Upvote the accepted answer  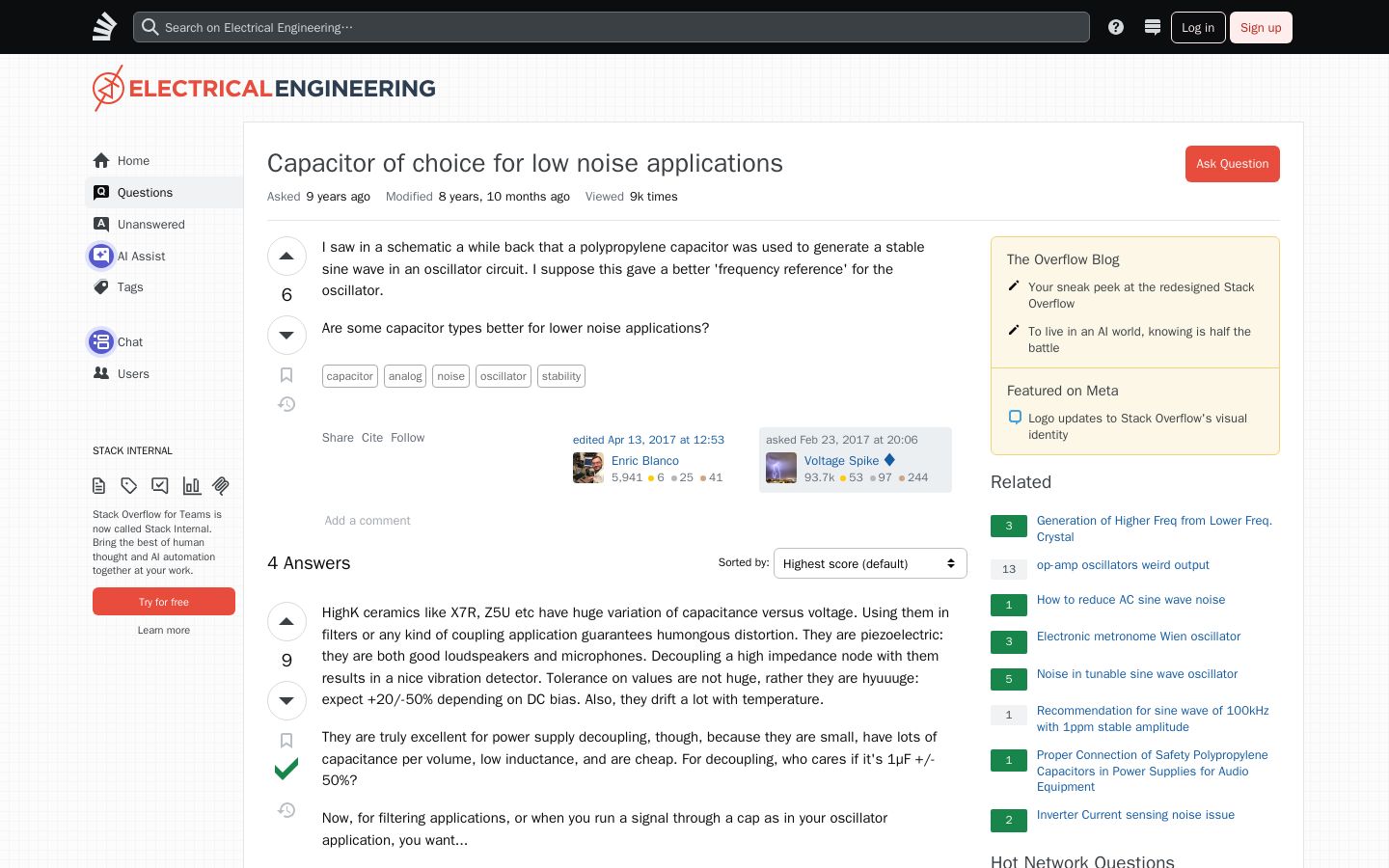[x=286, y=622]
